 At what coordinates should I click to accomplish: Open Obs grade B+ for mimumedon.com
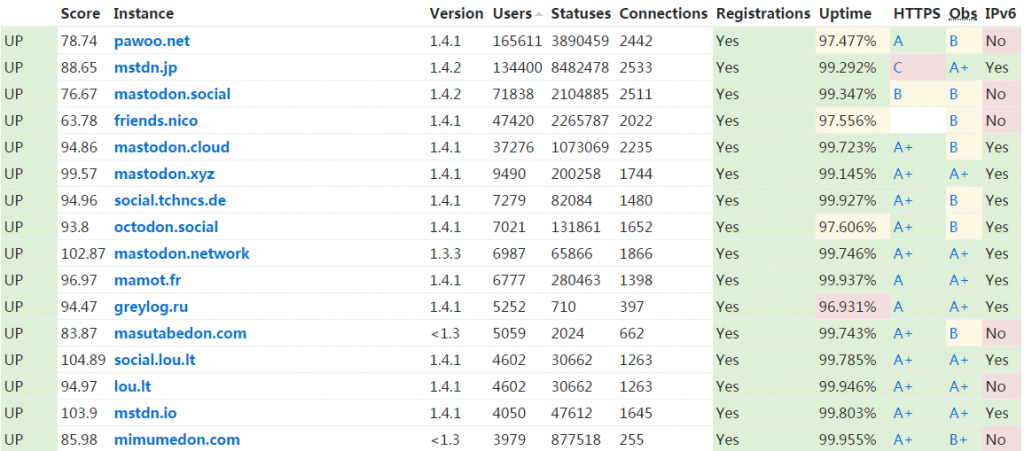click(959, 440)
